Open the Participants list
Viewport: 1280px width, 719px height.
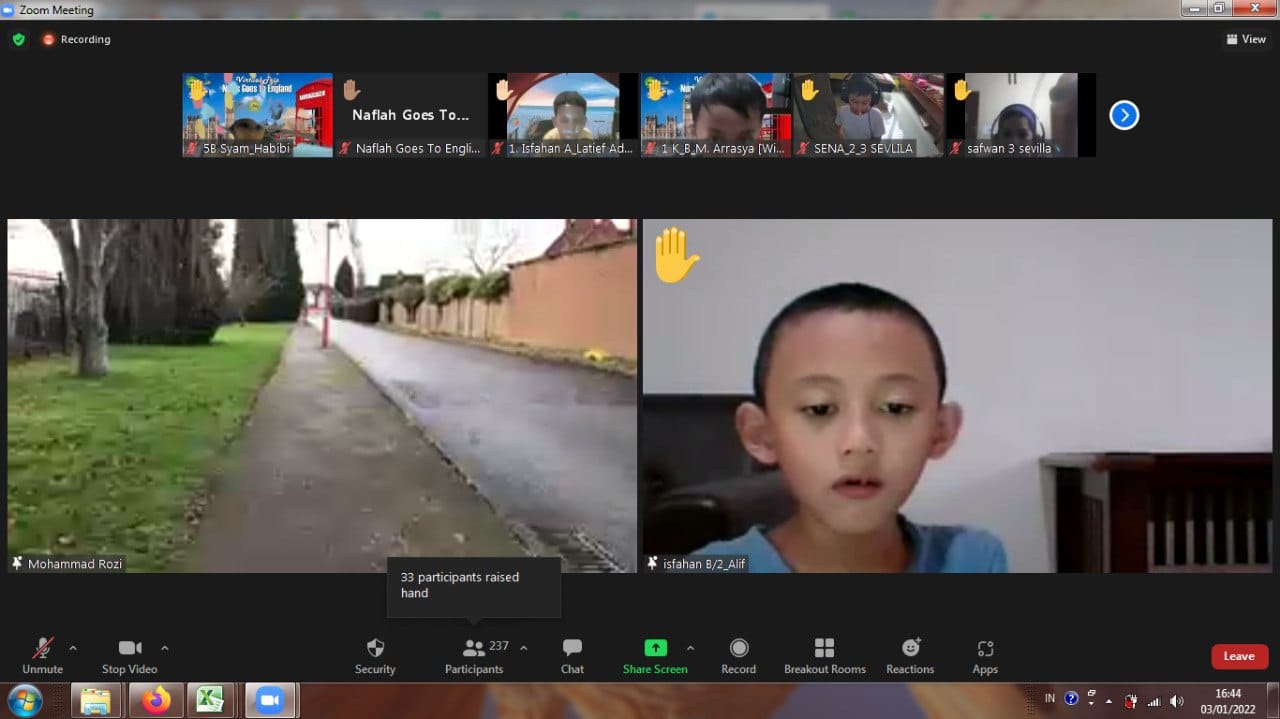[x=474, y=655]
